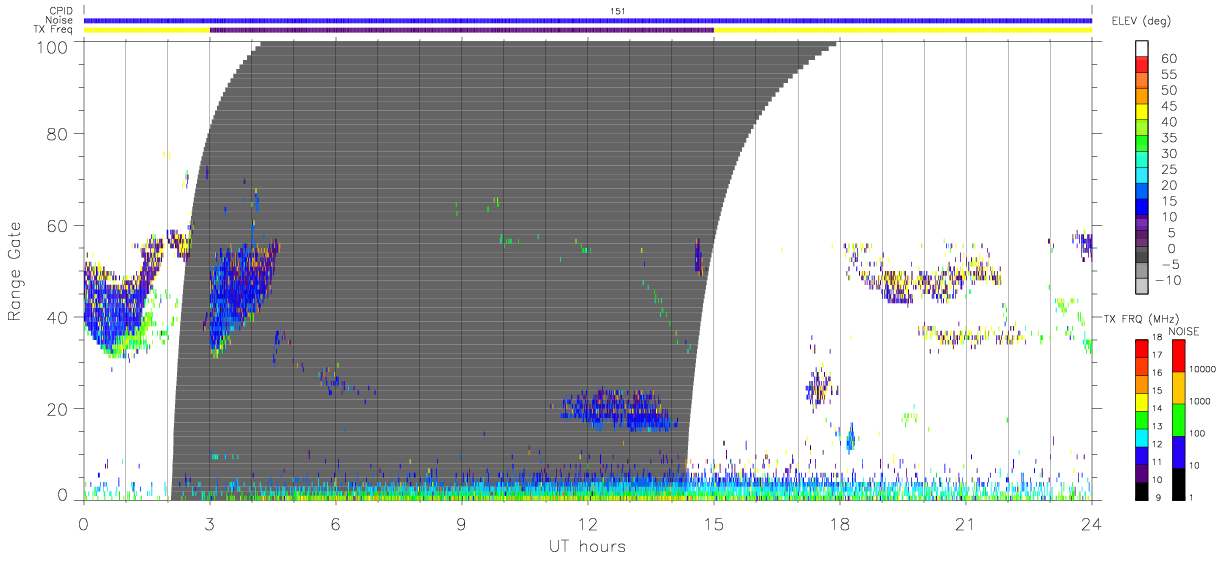Pick the orange NOISE swatch between 1000 and 10000
This screenshot has width=1228, height=567.
tap(1178, 387)
